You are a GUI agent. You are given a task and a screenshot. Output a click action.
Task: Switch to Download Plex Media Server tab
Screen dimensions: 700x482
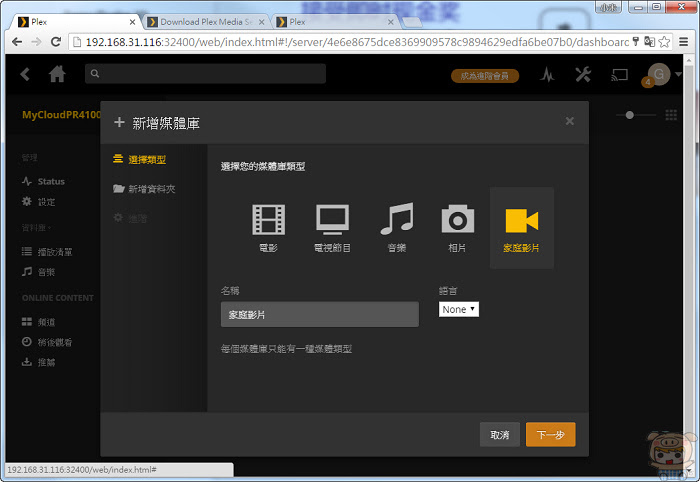tap(205, 22)
